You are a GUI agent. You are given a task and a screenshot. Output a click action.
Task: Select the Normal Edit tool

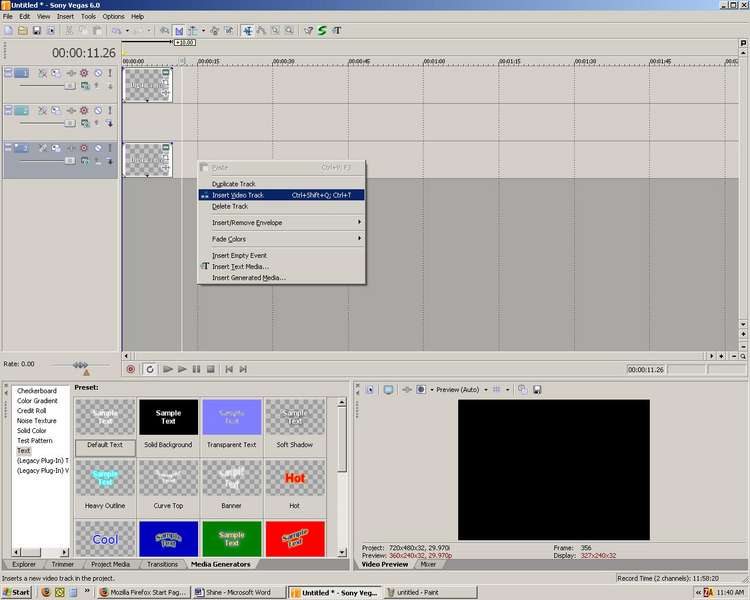click(x=247, y=31)
